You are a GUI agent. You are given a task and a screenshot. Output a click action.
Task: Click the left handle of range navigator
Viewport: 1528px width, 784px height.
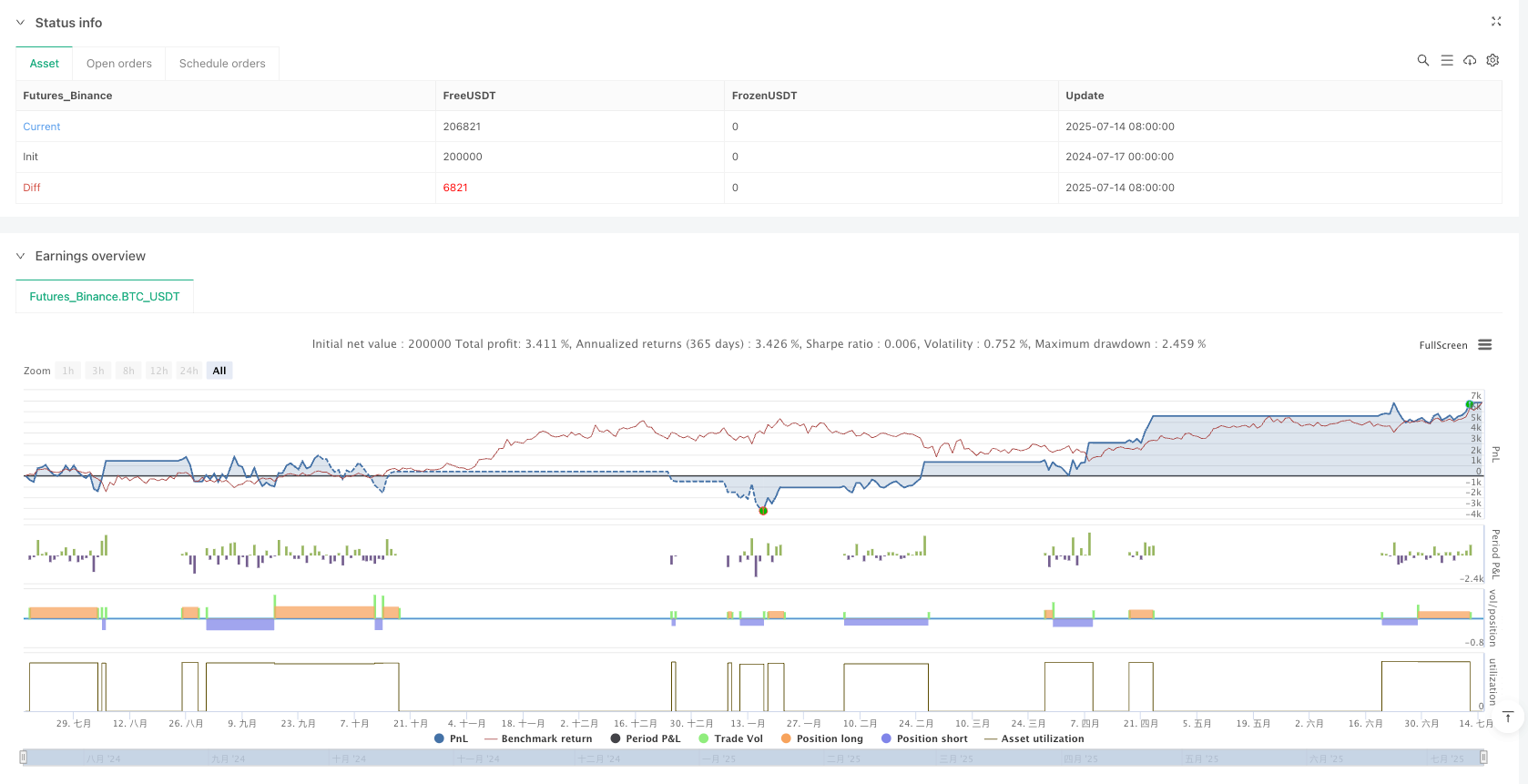(x=24, y=757)
